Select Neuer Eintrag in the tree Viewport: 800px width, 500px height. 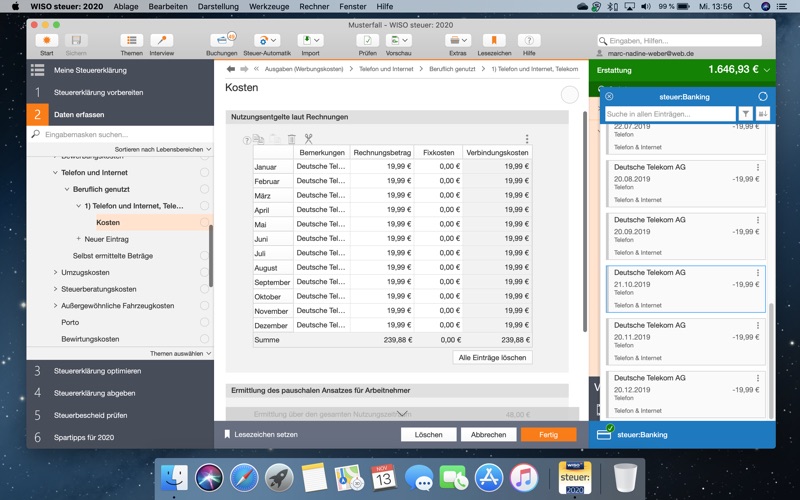click(106, 239)
